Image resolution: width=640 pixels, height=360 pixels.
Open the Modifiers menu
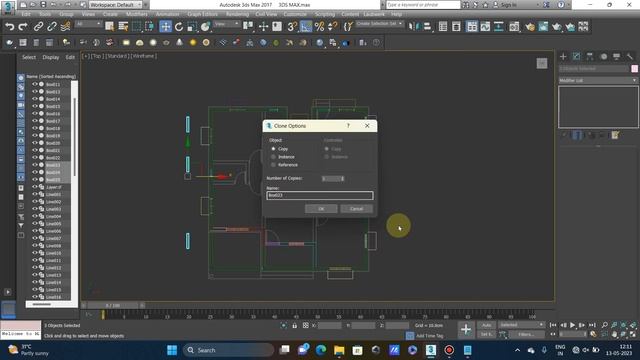[136, 14]
